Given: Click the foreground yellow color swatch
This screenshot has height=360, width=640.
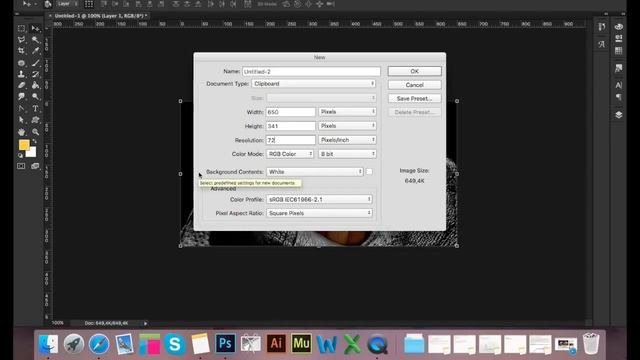Looking at the screenshot, I should pyautogui.click(x=24, y=145).
